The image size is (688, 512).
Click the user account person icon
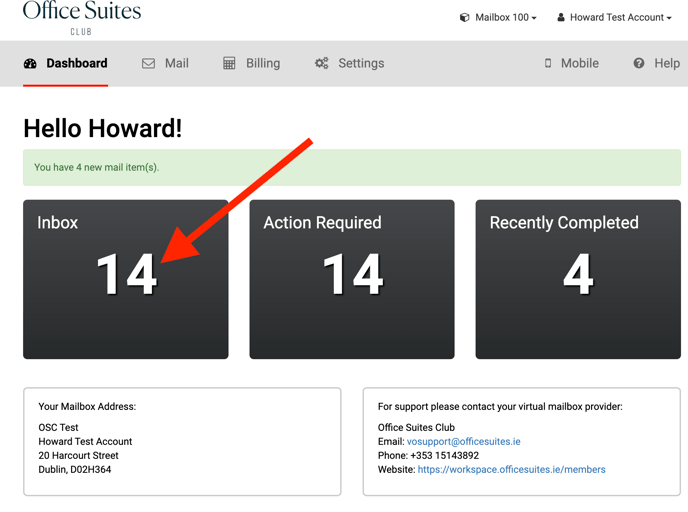(561, 17)
